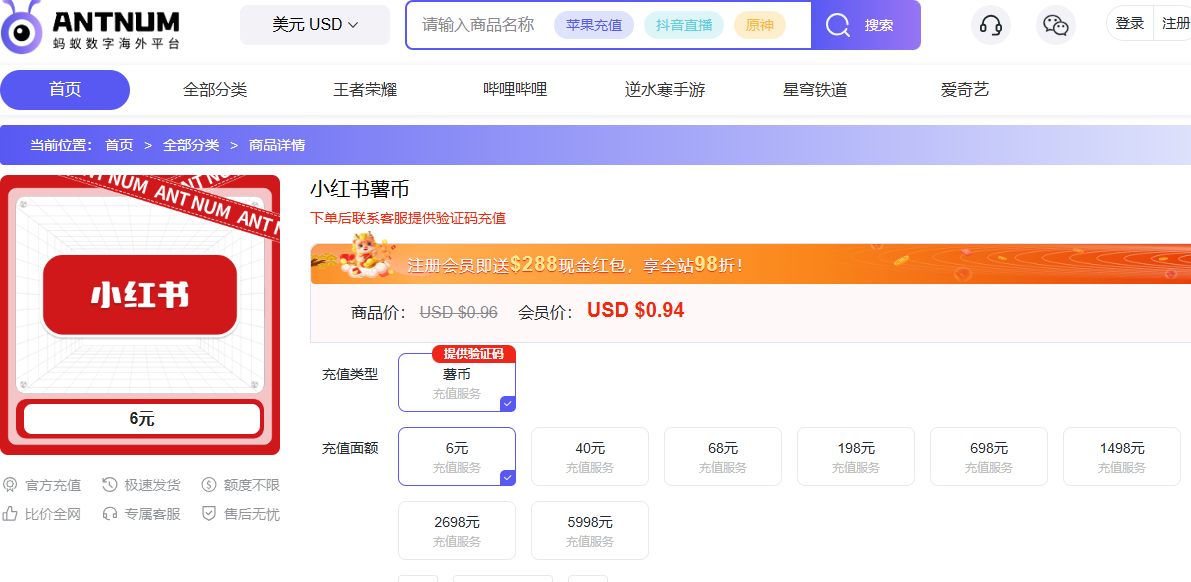Click the 抖音直播 search tag
Viewport: 1191px width, 582px height.
coord(684,25)
